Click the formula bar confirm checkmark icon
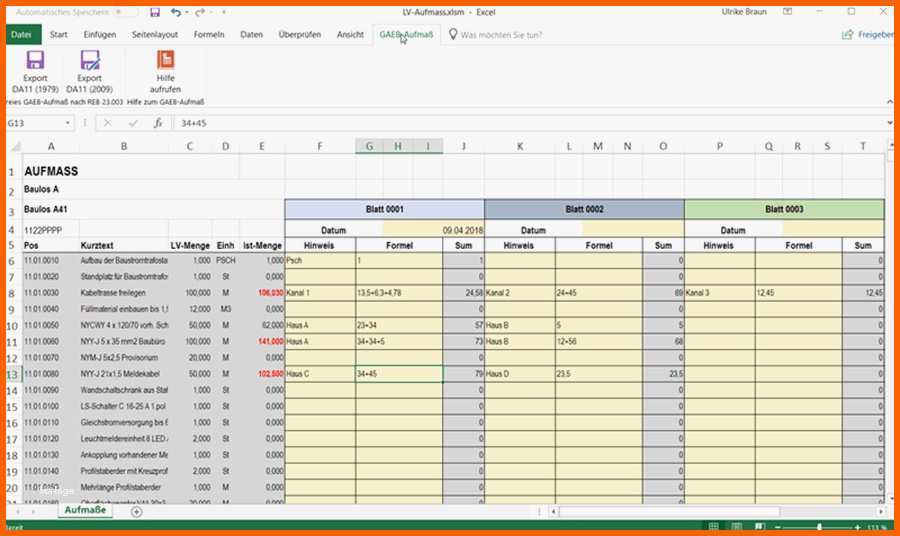Screen dimensions: 900x536 [133, 123]
